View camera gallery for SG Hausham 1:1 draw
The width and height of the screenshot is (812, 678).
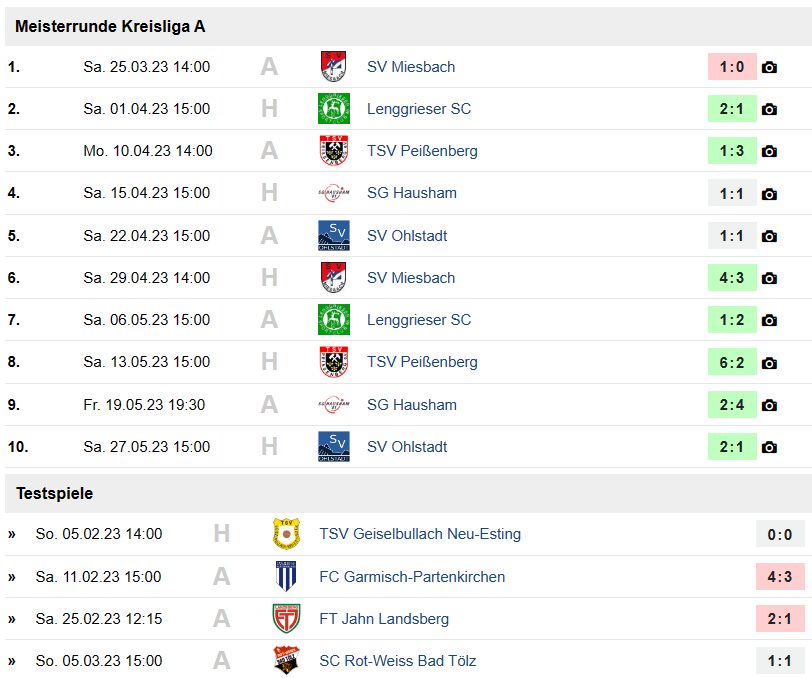769,194
